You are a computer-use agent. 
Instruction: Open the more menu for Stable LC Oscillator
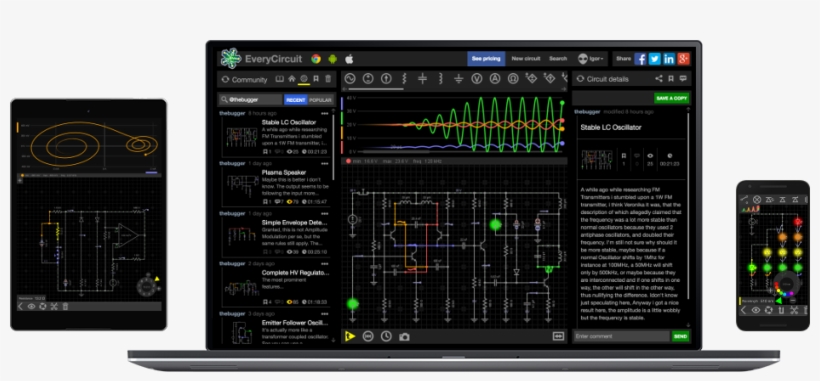325,113
